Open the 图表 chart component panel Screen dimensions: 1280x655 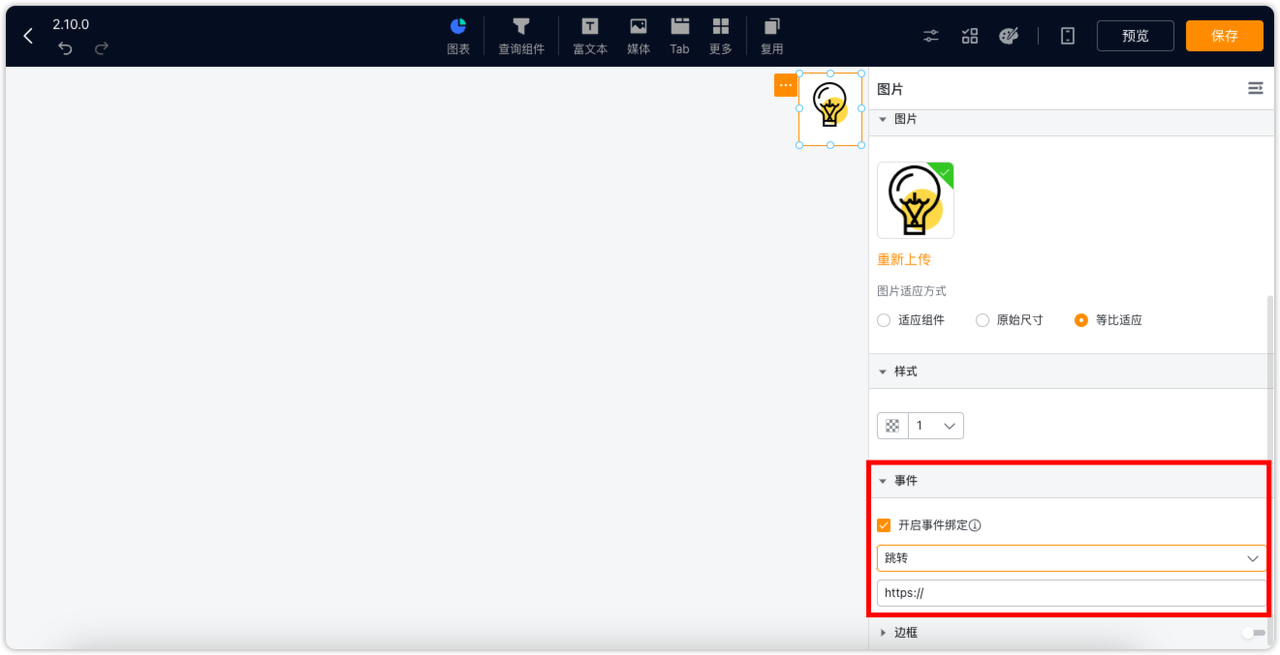pyautogui.click(x=457, y=35)
